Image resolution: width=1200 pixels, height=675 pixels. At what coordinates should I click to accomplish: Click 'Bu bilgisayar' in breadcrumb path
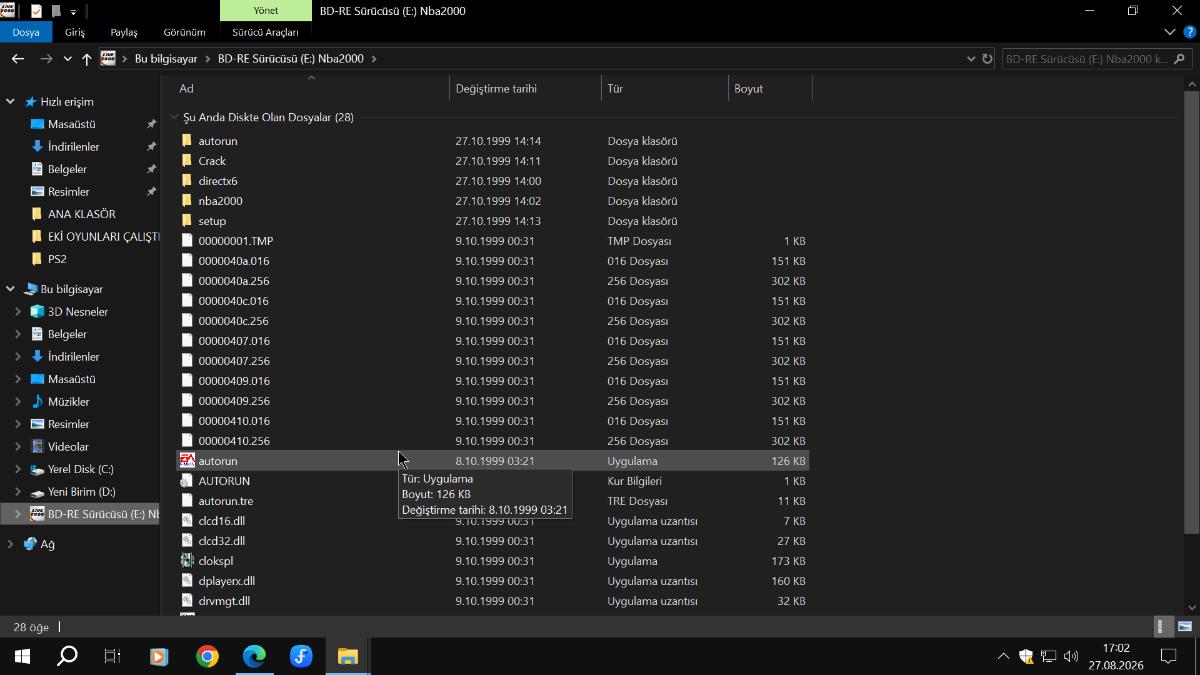click(166, 59)
